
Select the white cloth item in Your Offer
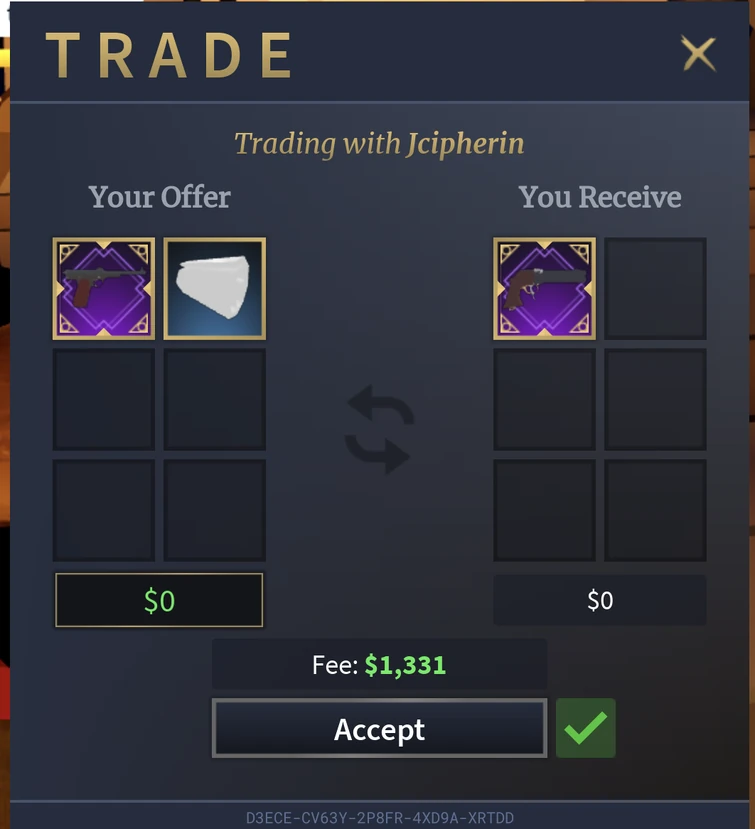pos(215,289)
